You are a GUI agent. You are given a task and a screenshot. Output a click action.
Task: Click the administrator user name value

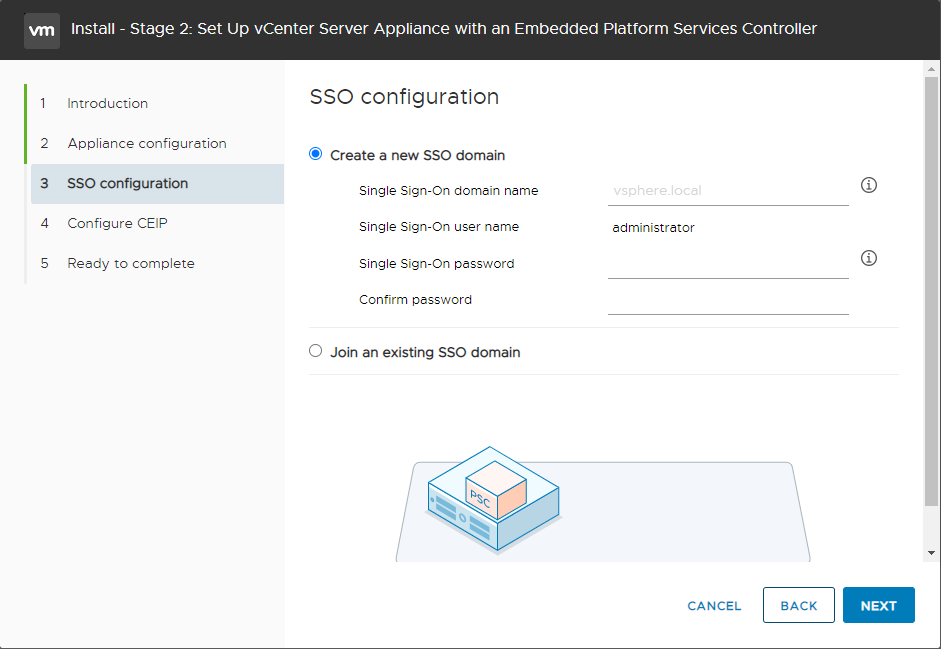pyautogui.click(x=653, y=228)
